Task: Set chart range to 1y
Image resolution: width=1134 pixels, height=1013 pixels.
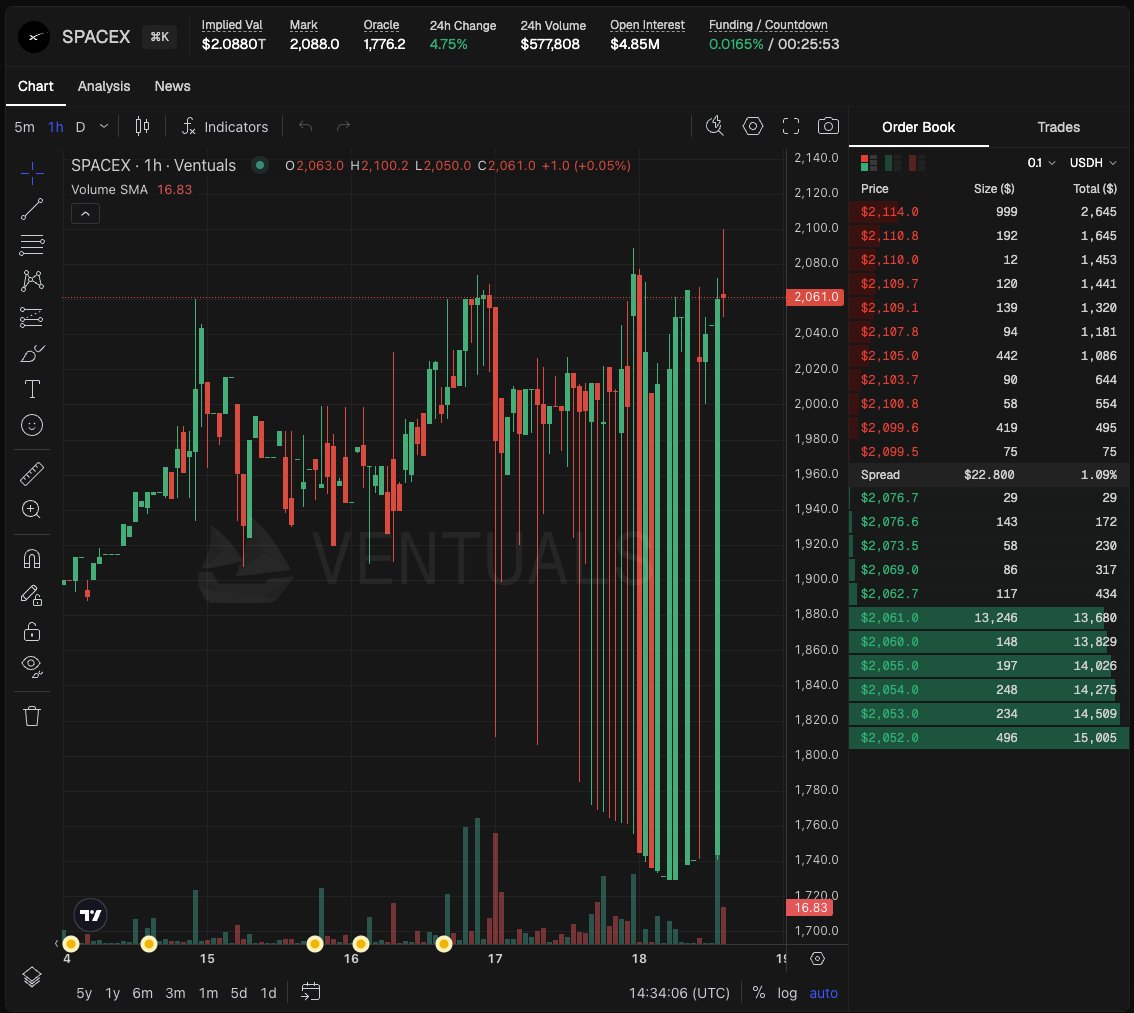Action: (x=112, y=993)
